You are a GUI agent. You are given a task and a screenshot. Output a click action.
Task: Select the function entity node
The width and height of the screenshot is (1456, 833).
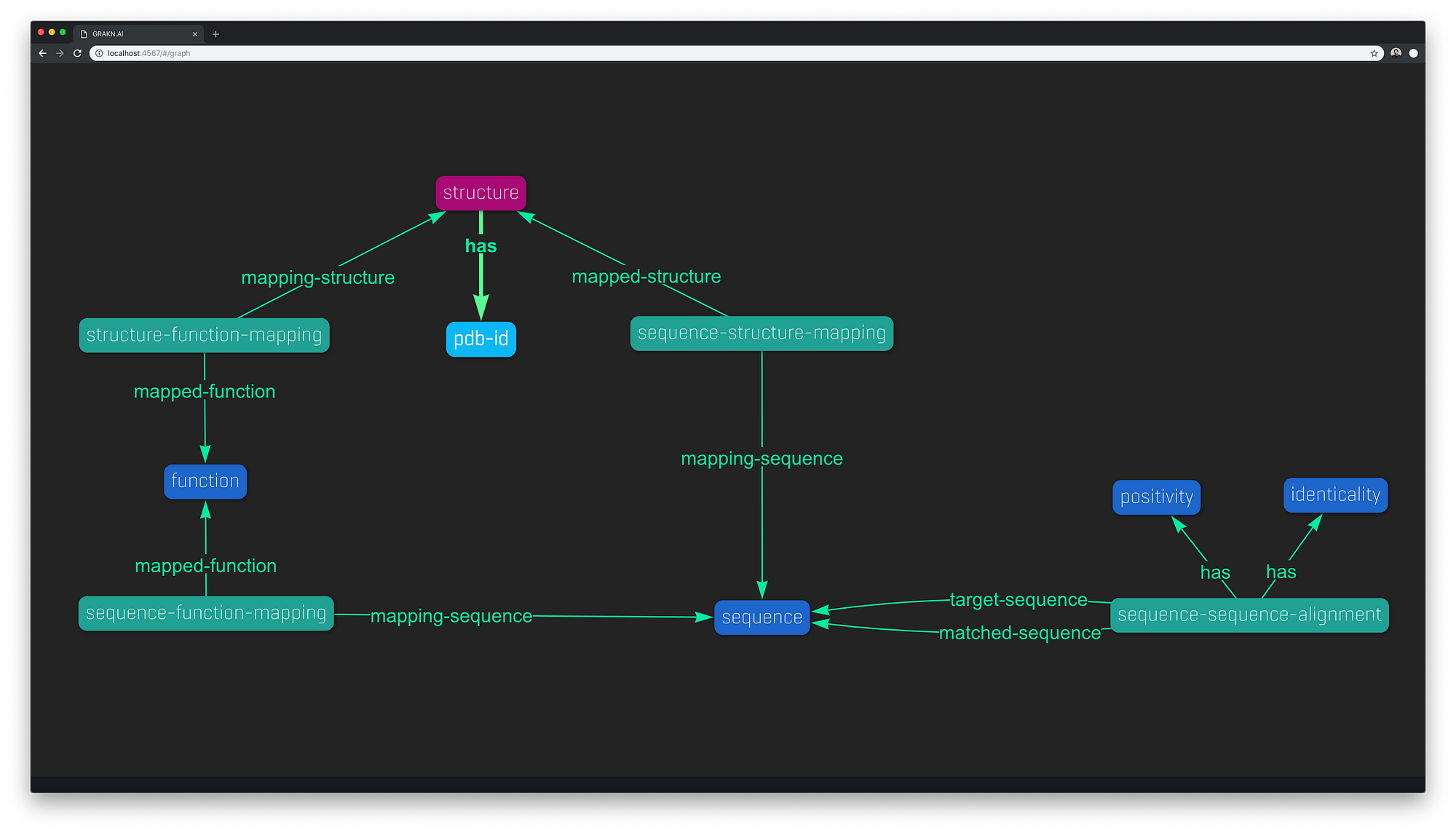click(x=205, y=481)
